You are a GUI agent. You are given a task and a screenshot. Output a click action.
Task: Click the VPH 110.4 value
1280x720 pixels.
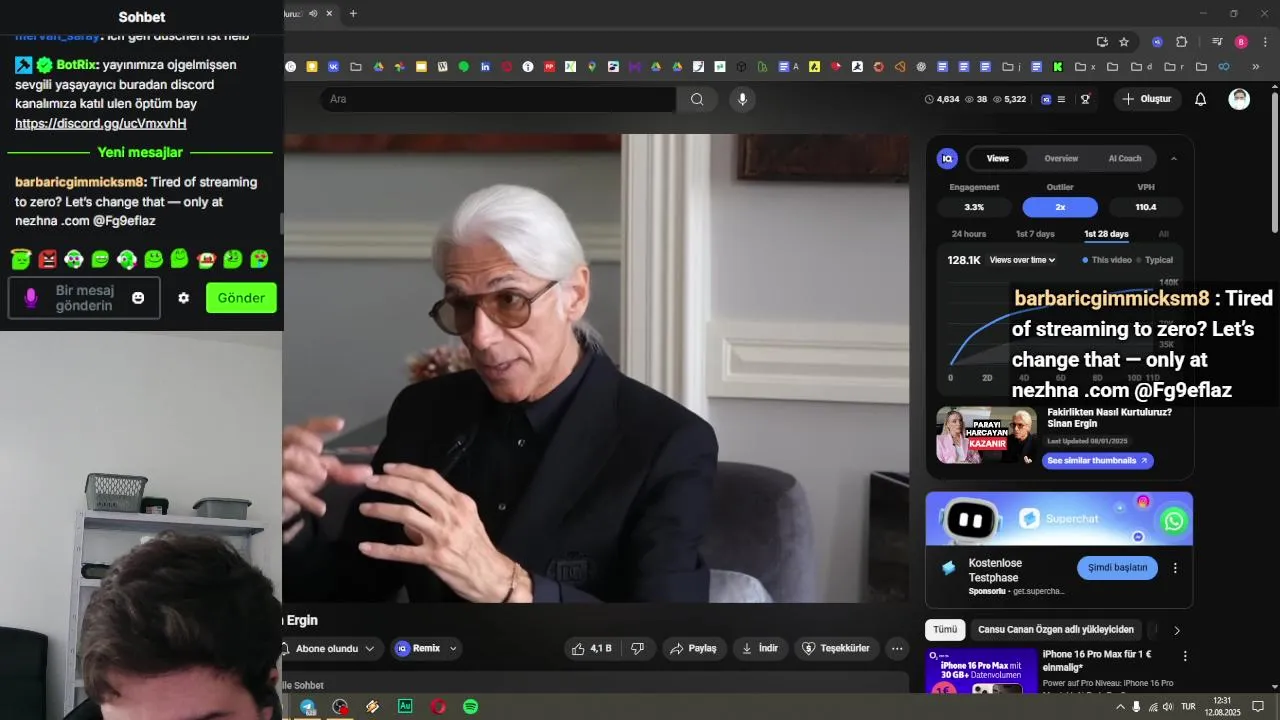click(x=1146, y=207)
